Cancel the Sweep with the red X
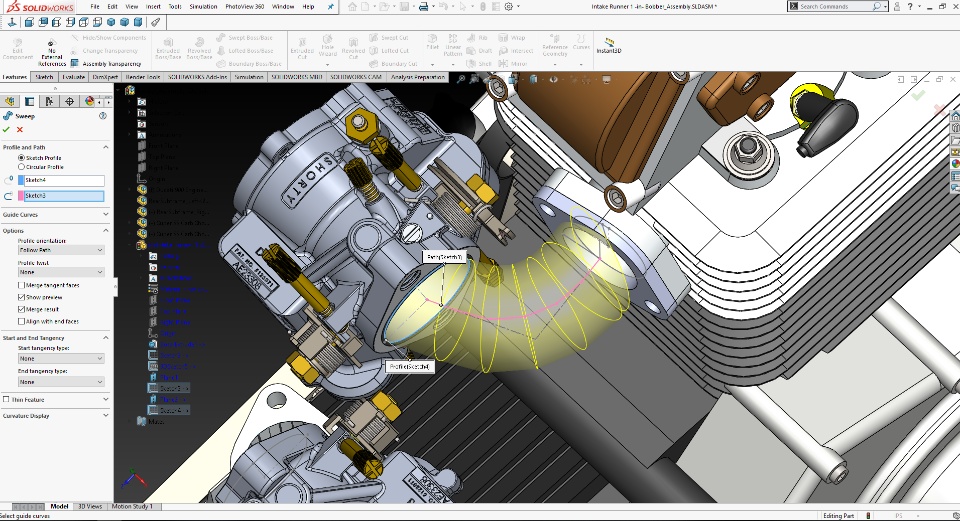960x521 pixels. click(x=20, y=129)
